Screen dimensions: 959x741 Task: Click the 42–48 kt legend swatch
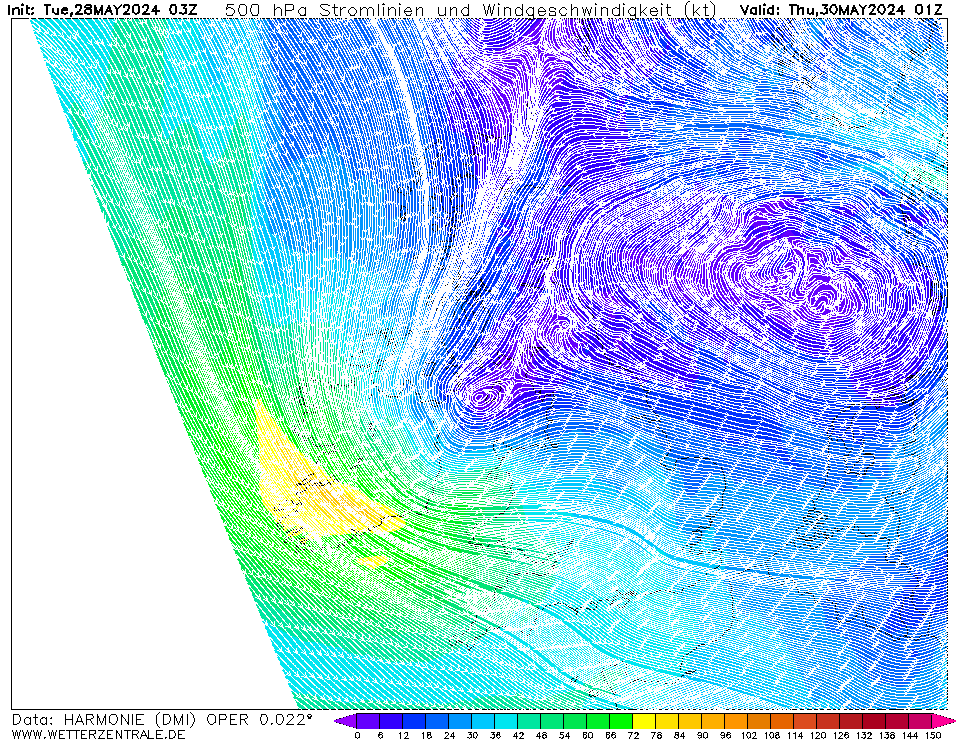pyautogui.click(x=530, y=721)
